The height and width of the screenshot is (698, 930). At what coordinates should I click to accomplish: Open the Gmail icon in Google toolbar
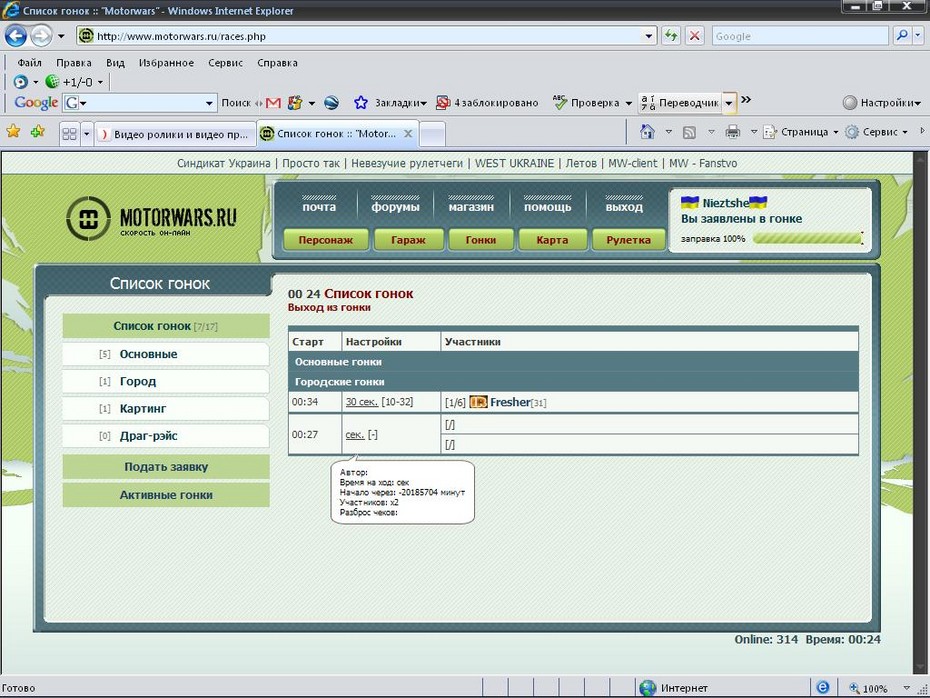coord(272,103)
